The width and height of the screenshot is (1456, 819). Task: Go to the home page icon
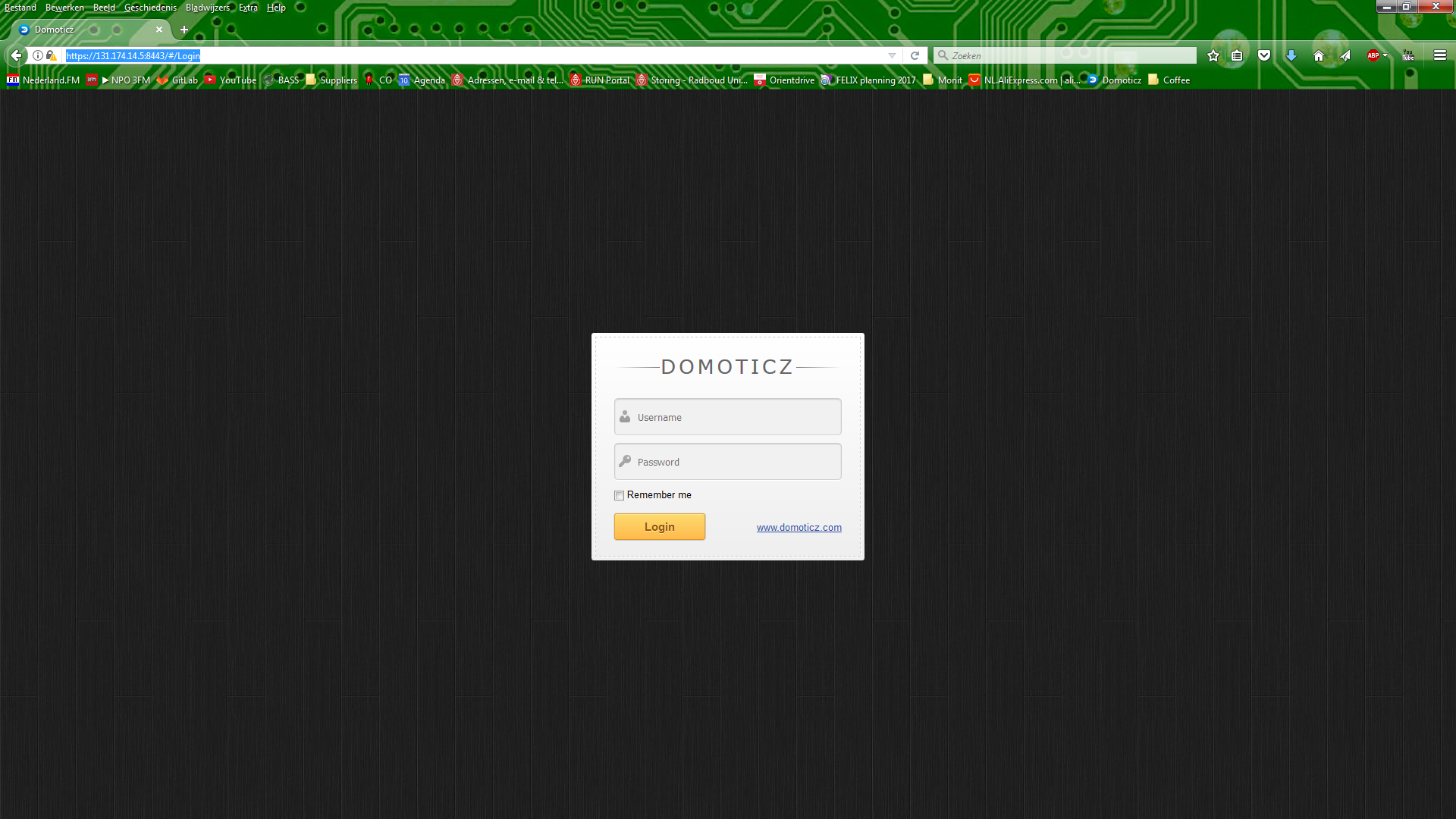pos(1319,55)
